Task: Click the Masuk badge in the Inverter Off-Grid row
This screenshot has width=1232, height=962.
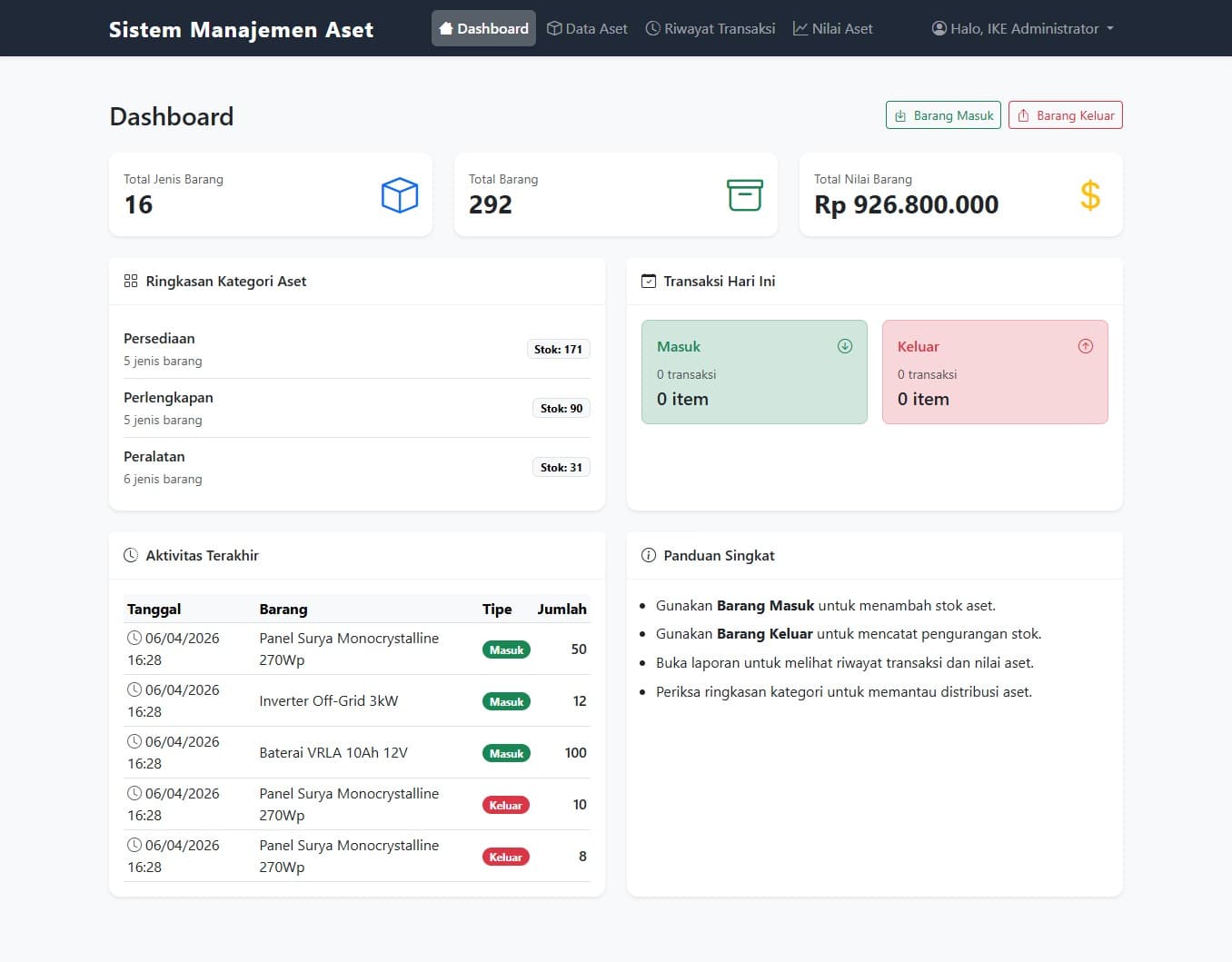Action: coord(506,701)
